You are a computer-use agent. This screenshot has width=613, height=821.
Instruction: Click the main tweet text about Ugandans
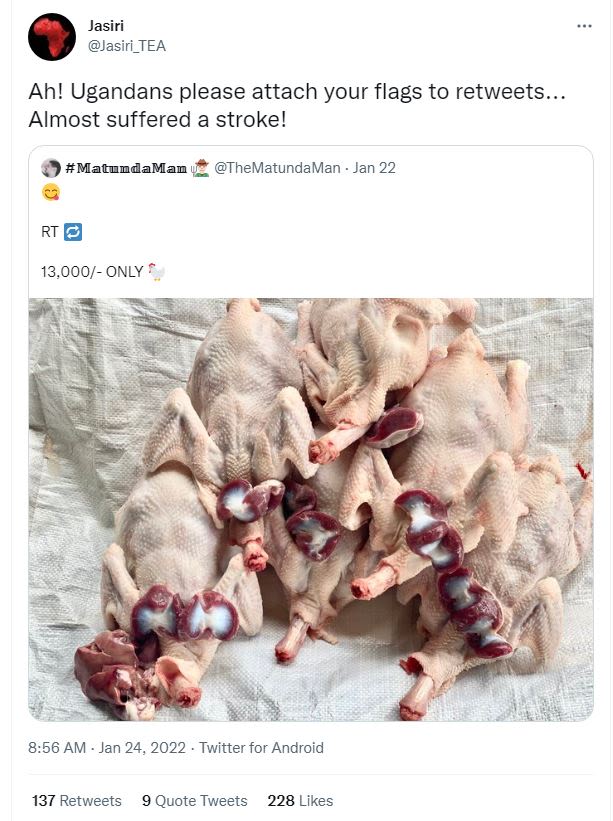click(297, 105)
